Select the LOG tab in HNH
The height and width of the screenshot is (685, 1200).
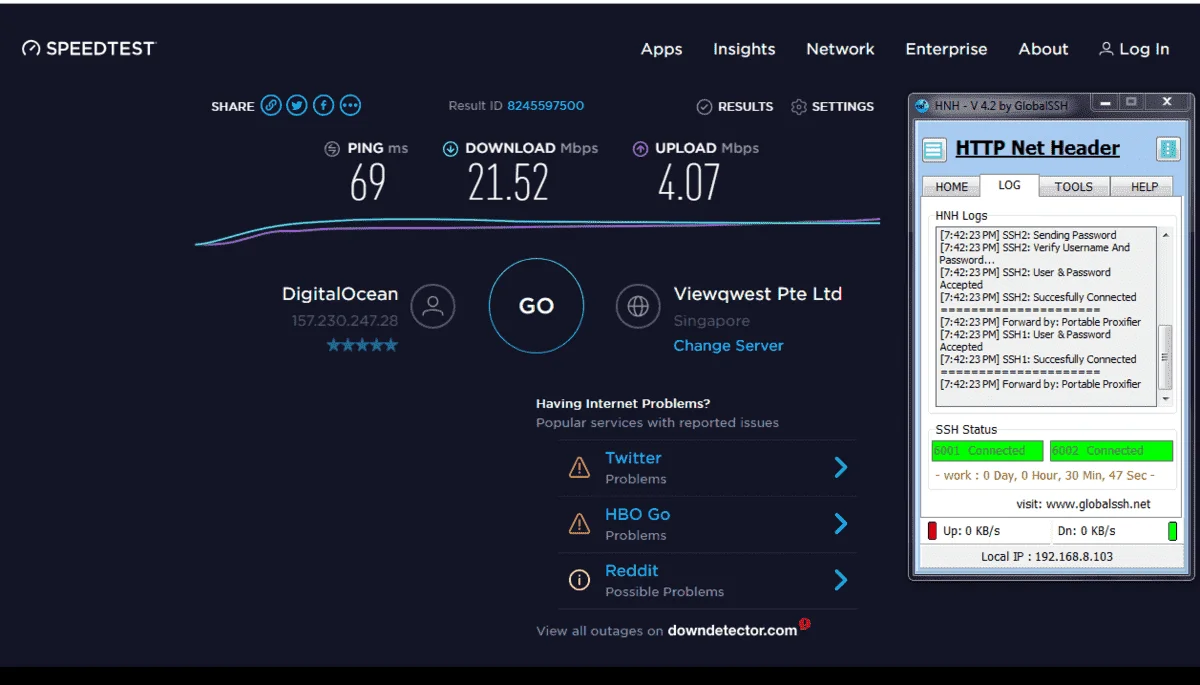tap(1009, 185)
